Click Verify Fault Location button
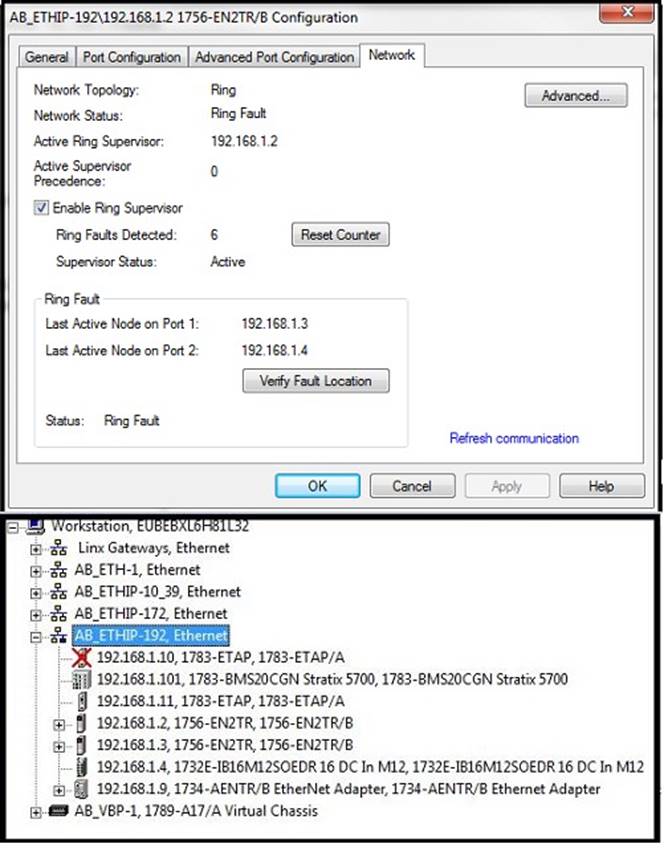The width and height of the screenshot is (664, 848). 316,381
